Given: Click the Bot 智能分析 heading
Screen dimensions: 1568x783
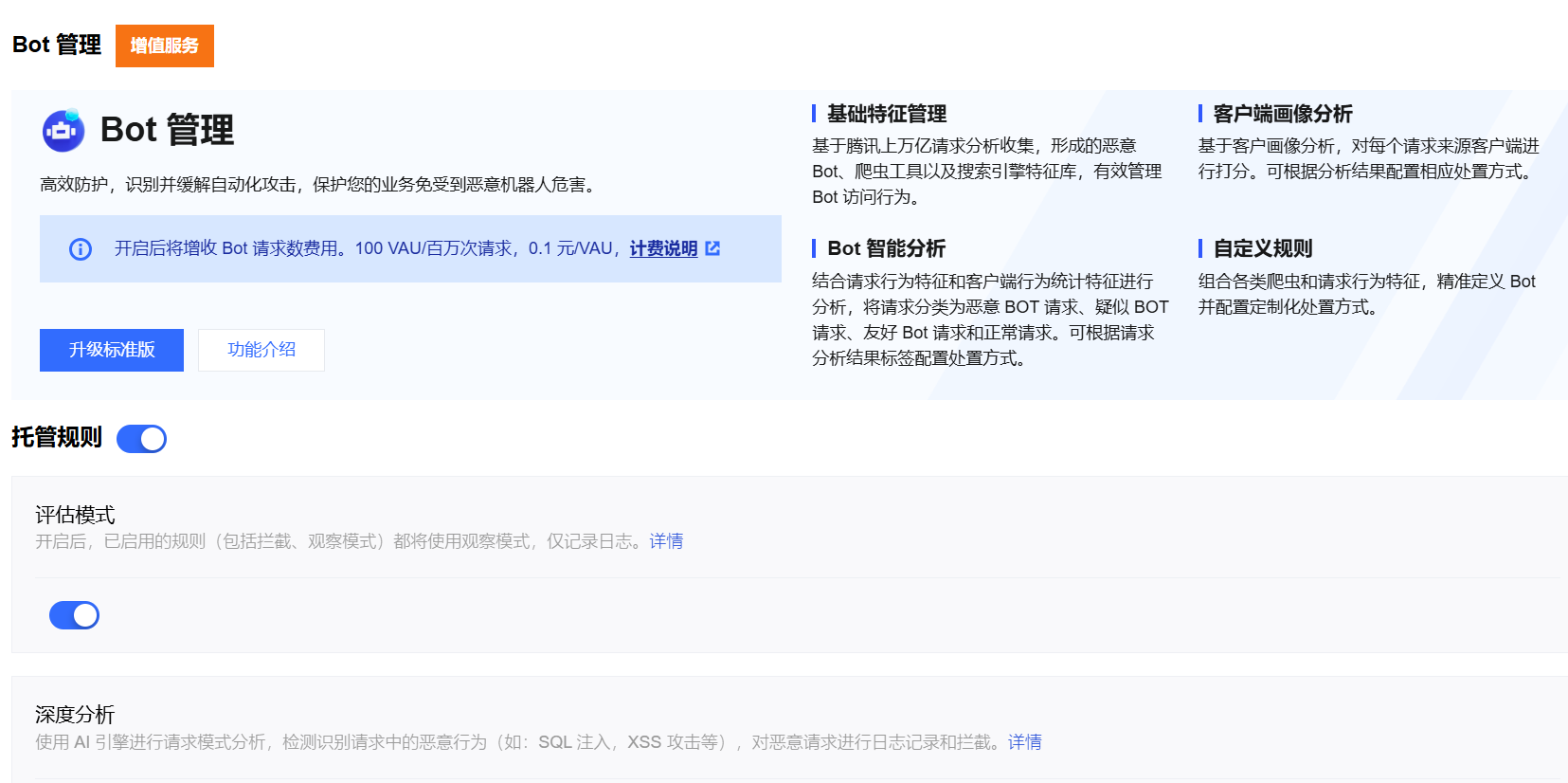Looking at the screenshot, I should (x=886, y=248).
